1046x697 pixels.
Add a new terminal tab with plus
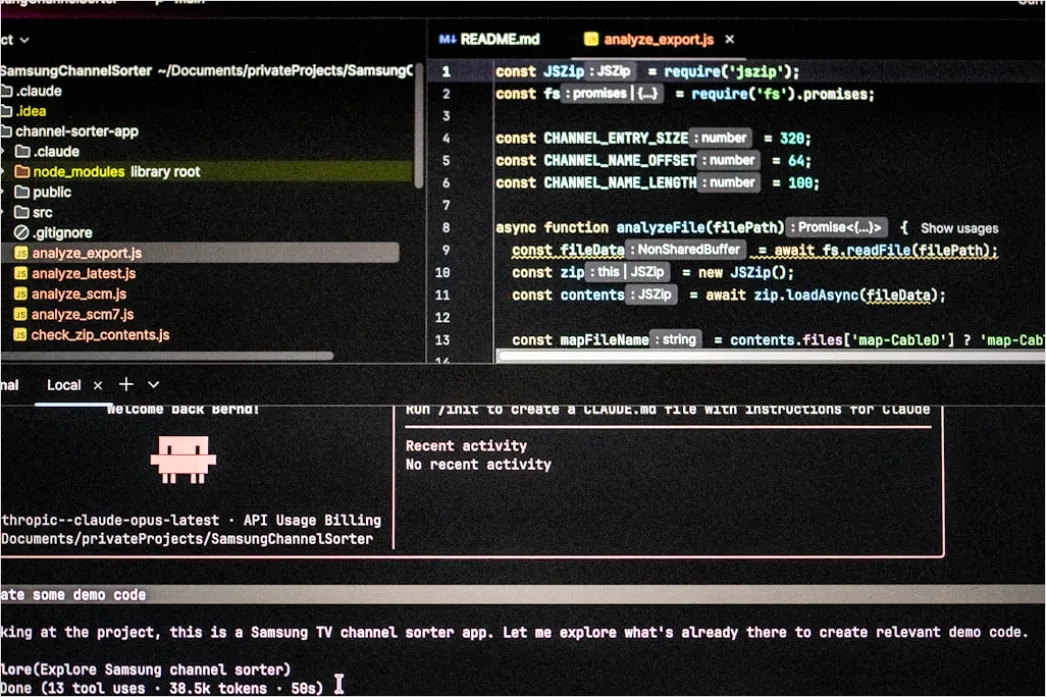pos(126,385)
